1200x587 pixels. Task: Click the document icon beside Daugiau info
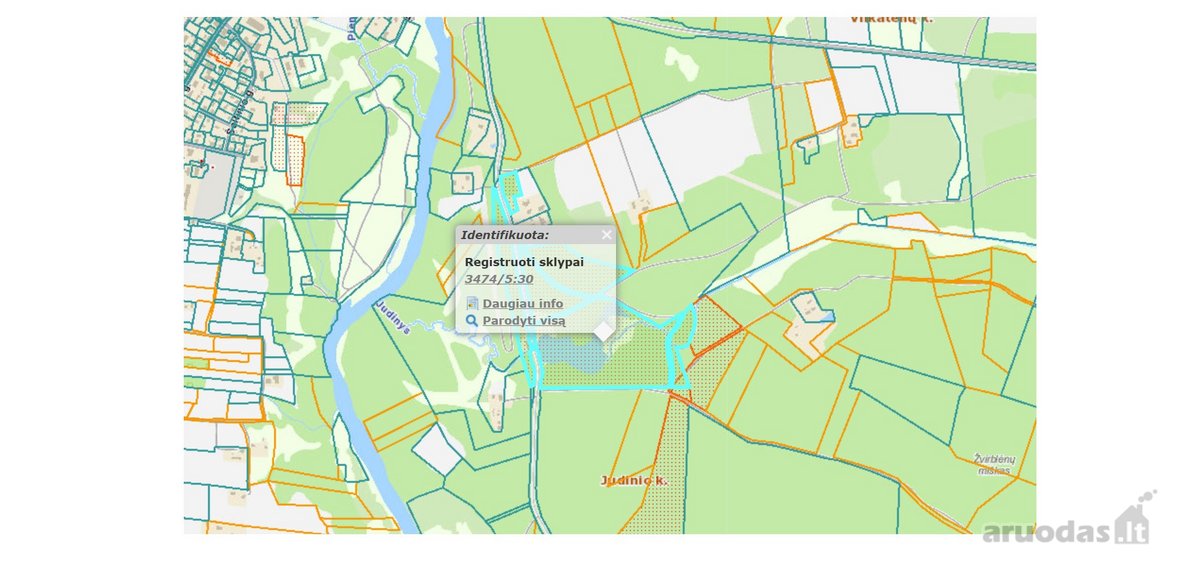tap(472, 303)
